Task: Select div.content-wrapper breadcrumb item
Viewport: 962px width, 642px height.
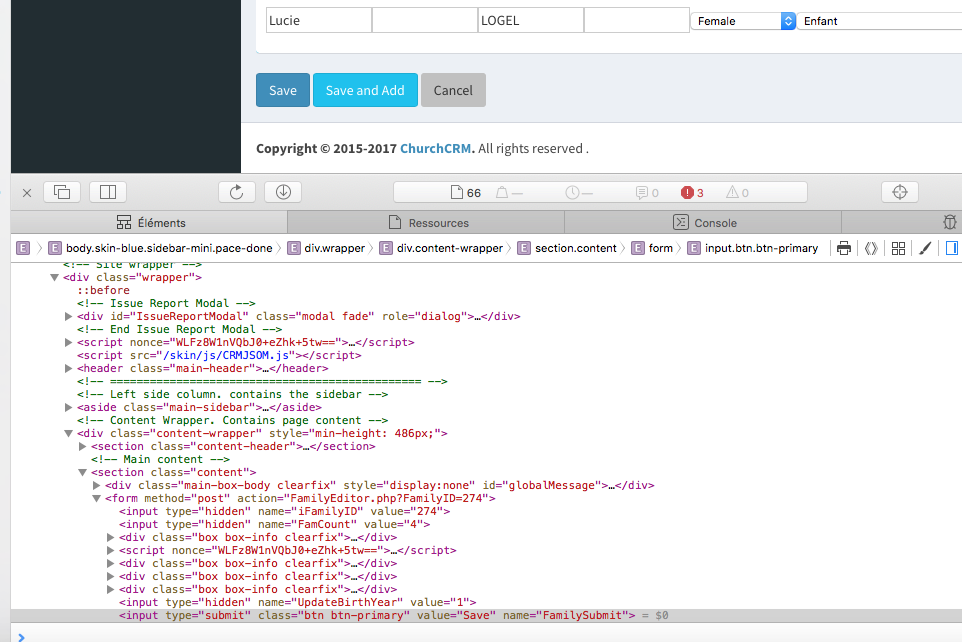Action: click(x=441, y=248)
